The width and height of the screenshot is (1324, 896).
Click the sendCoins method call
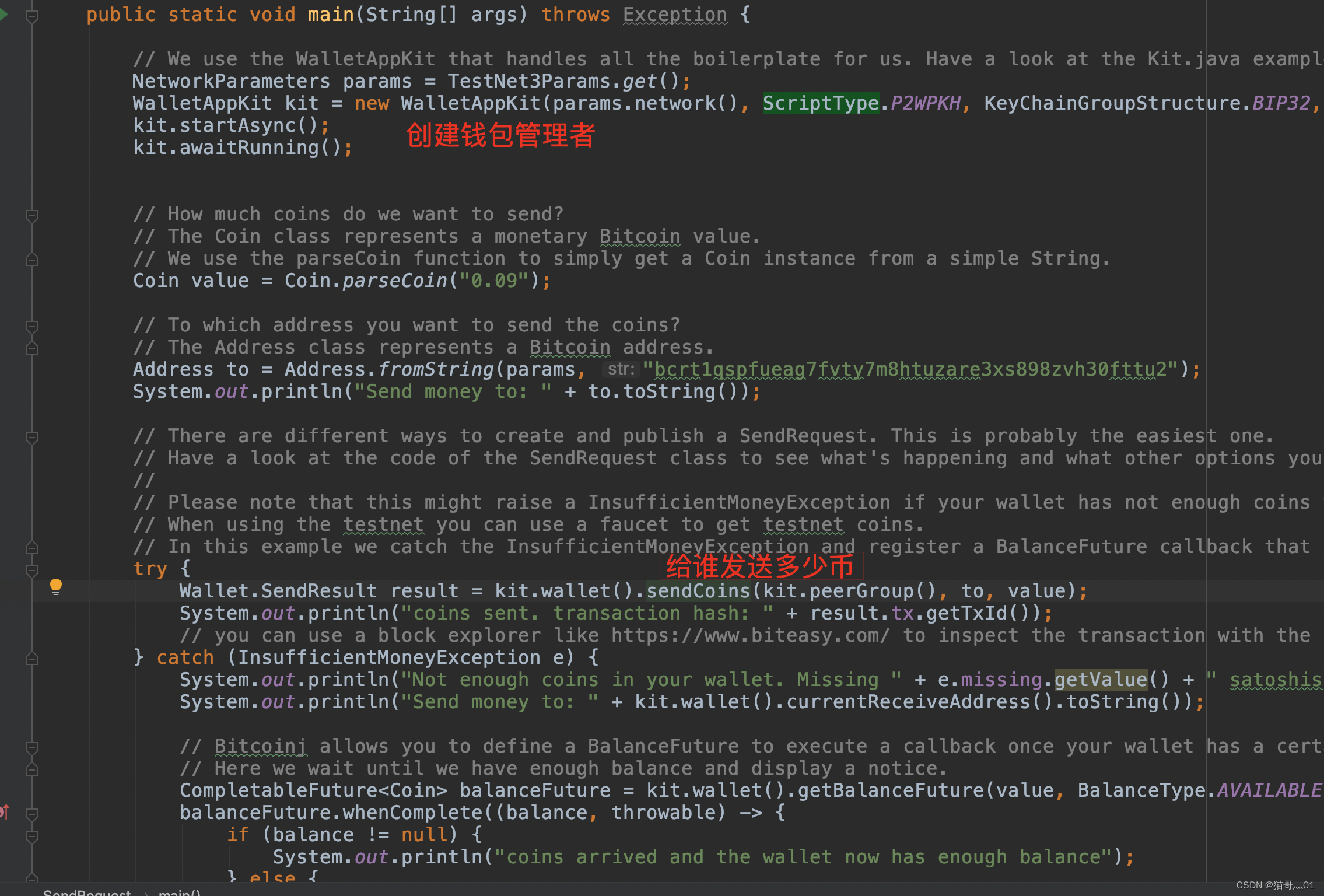(x=698, y=591)
